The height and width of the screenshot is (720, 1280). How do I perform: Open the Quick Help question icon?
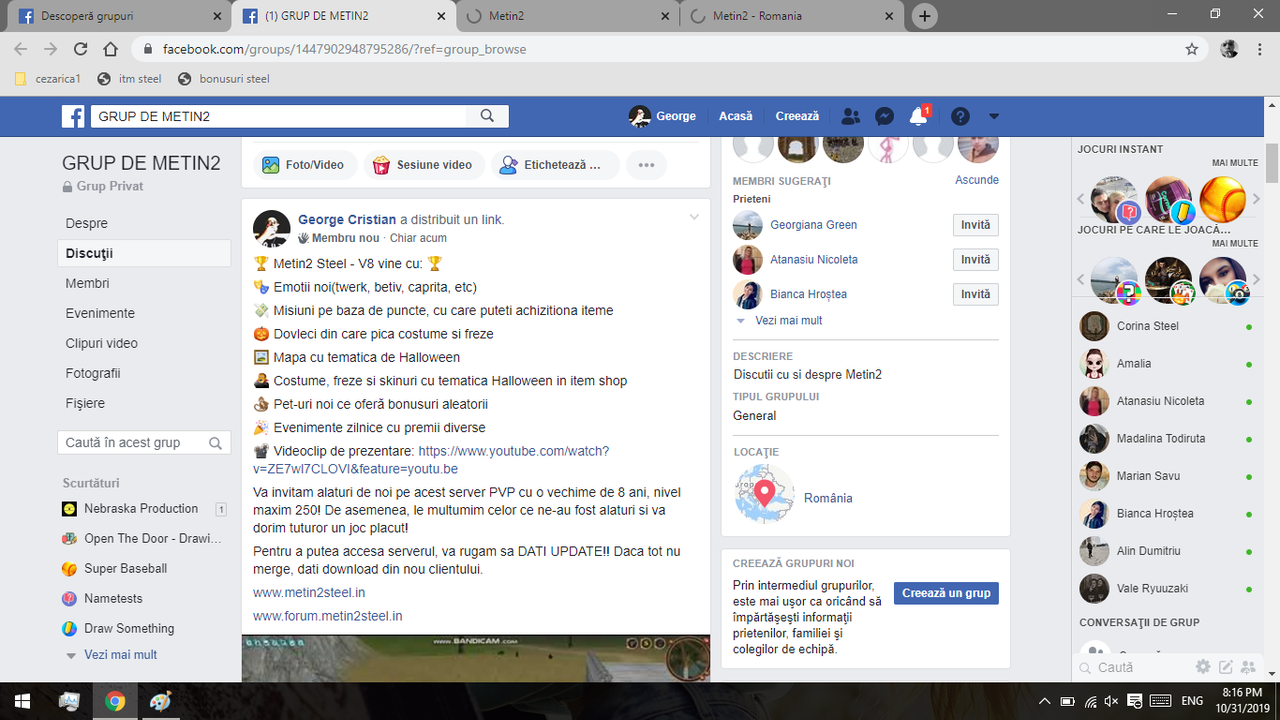pyautogui.click(x=960, y=116)
